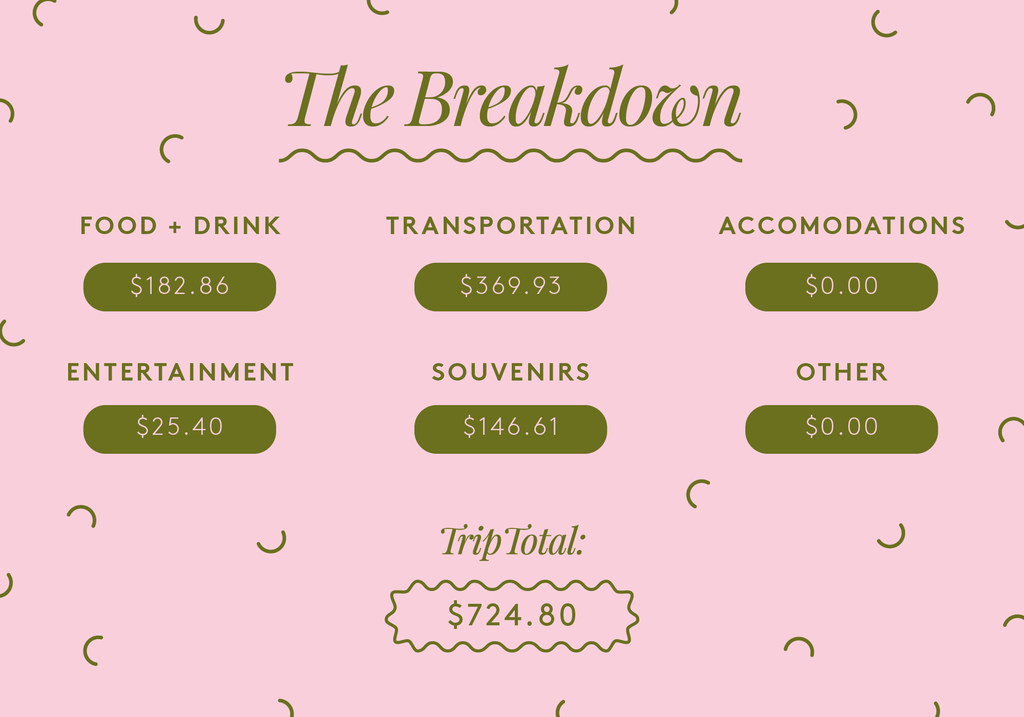Select the FOOD + DRINK heading

[x=180, y=226]
